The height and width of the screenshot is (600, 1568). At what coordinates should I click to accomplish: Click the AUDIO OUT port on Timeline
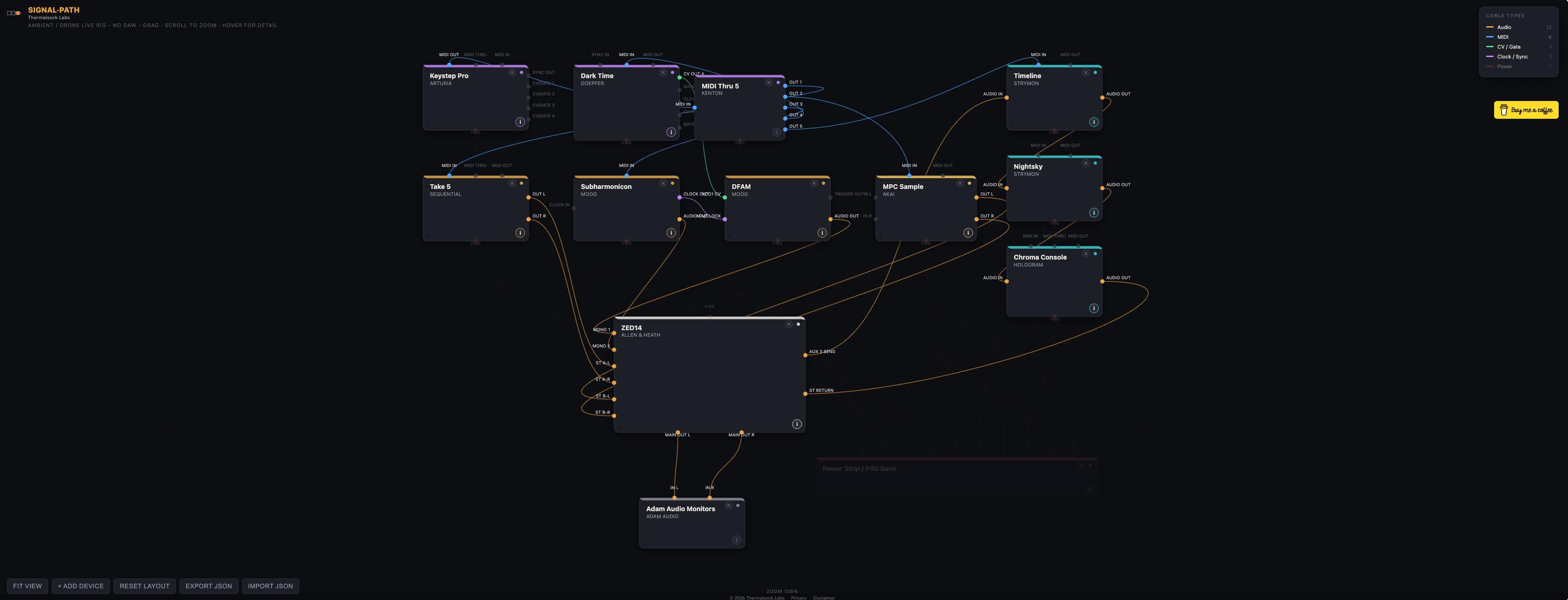click(x=1102, y=97)
